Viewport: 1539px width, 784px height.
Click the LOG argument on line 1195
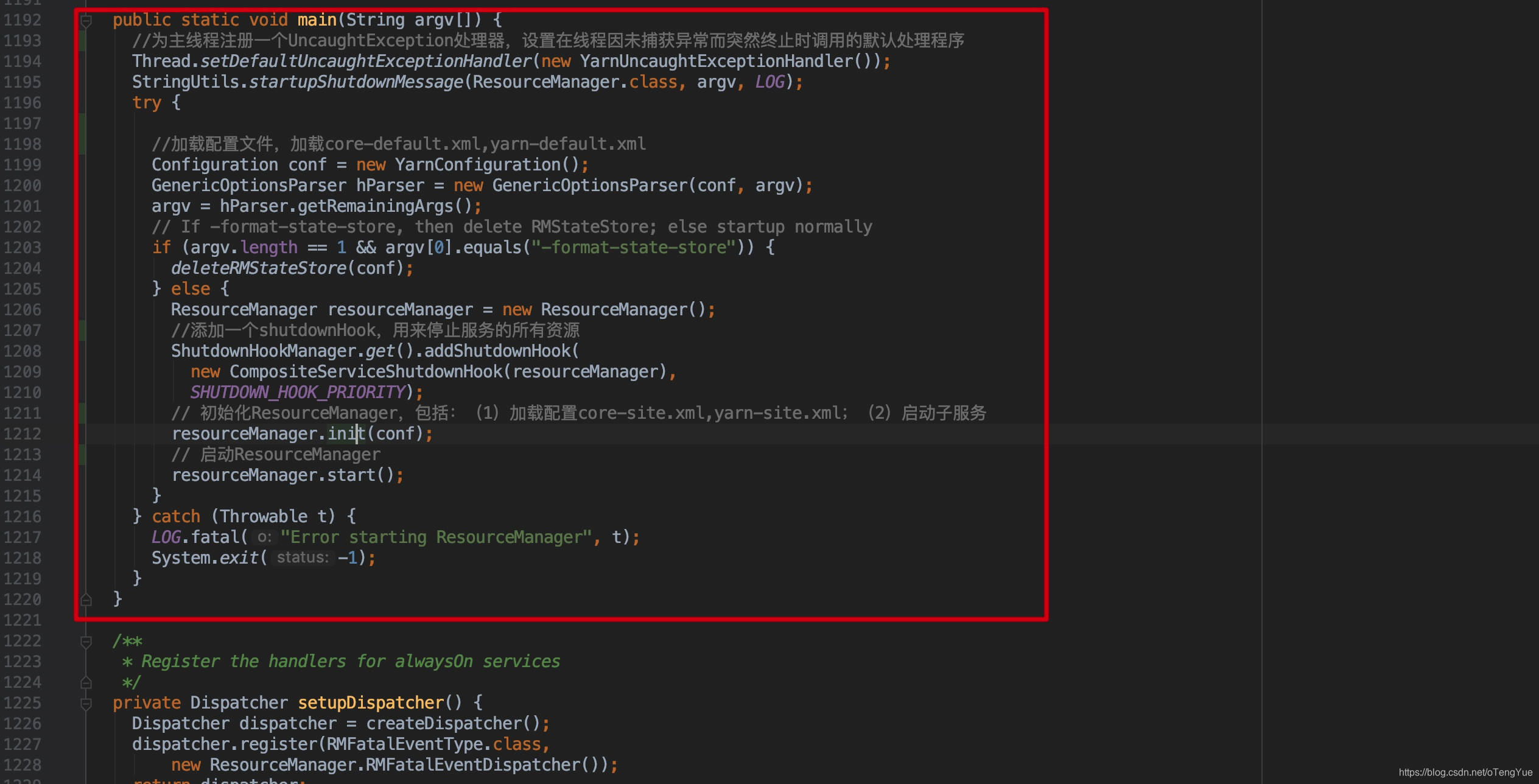(x=770, y=82)
